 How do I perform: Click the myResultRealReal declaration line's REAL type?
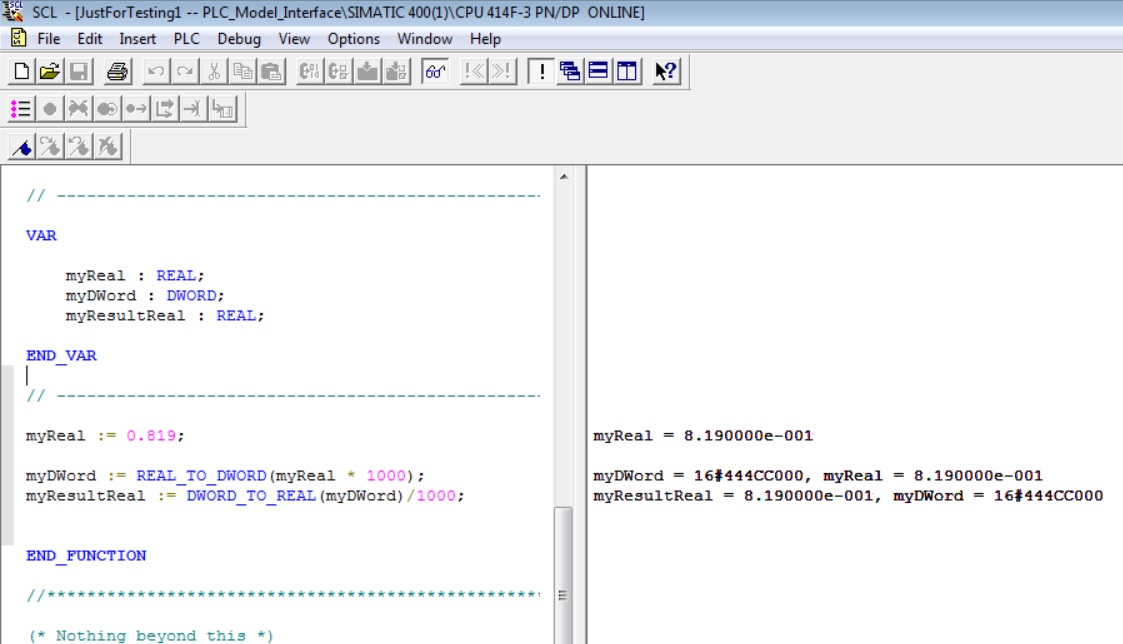point(236,316)
